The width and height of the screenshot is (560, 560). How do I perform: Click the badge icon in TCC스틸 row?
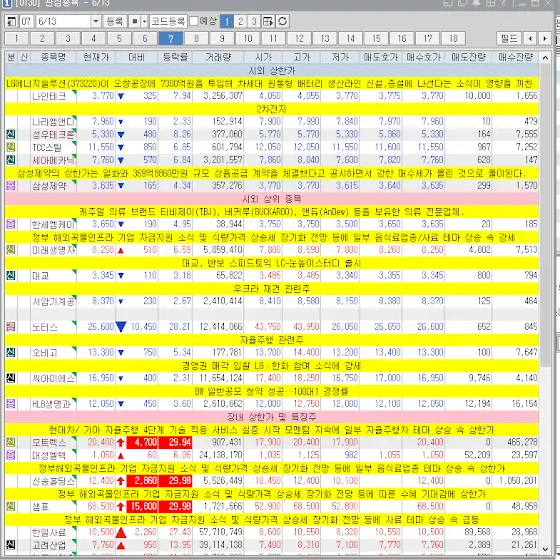(11, 147)
